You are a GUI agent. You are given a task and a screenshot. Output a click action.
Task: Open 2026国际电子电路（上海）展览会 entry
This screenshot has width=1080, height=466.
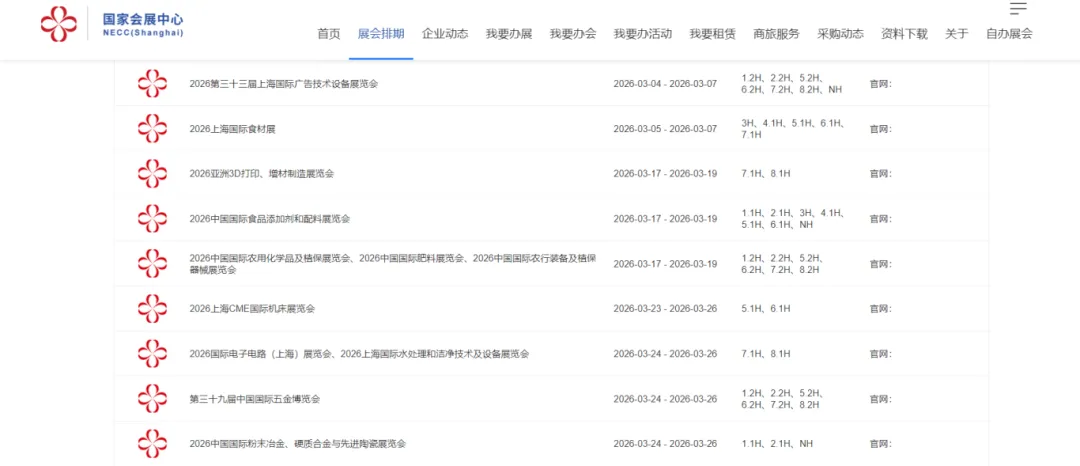(360, 354)
